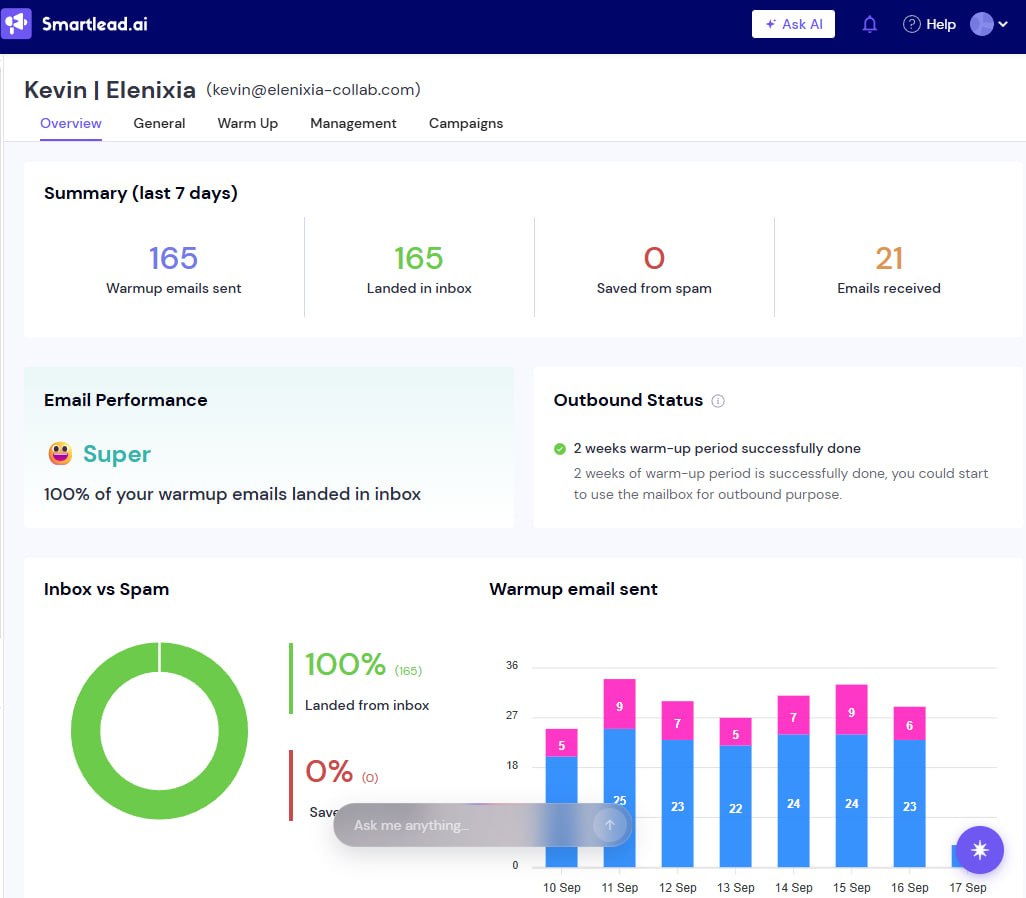This screenshot has width=1026, height=898.
Task: Click the 17 Sep axis label
Action: [968, 888]
